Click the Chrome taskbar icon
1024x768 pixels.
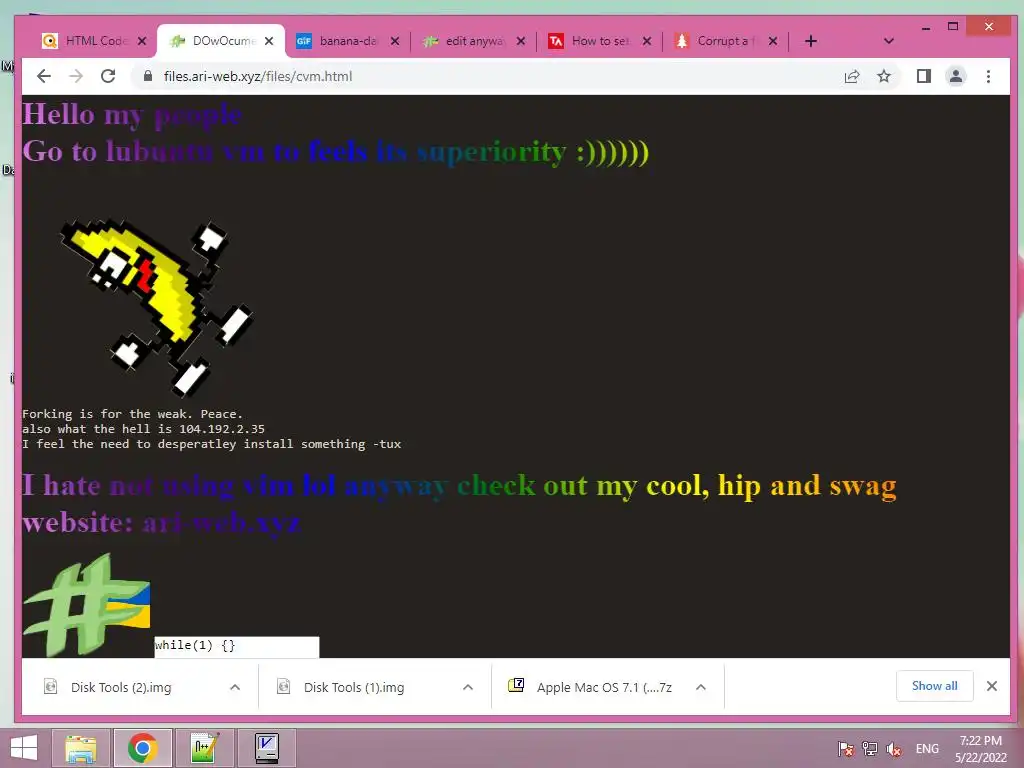click(x=142, y=748)
